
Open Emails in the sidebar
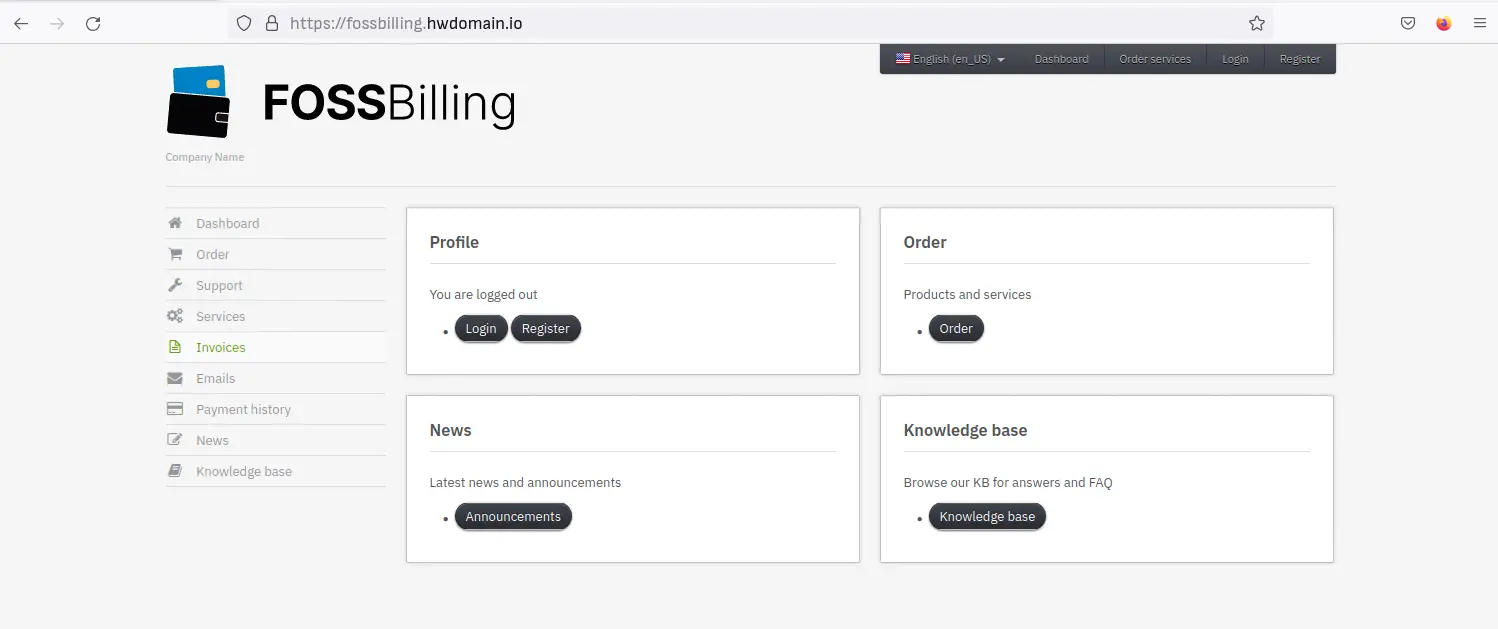(276, 378)
